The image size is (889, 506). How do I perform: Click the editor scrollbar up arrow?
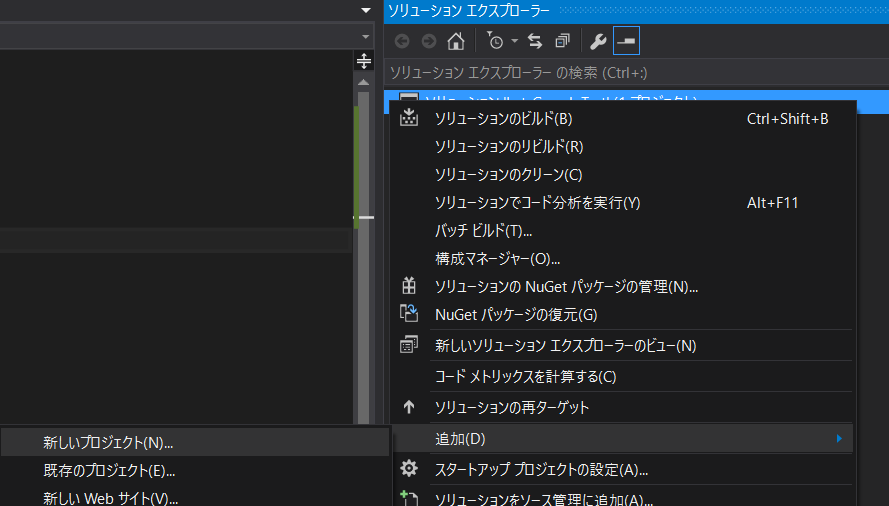363,83
